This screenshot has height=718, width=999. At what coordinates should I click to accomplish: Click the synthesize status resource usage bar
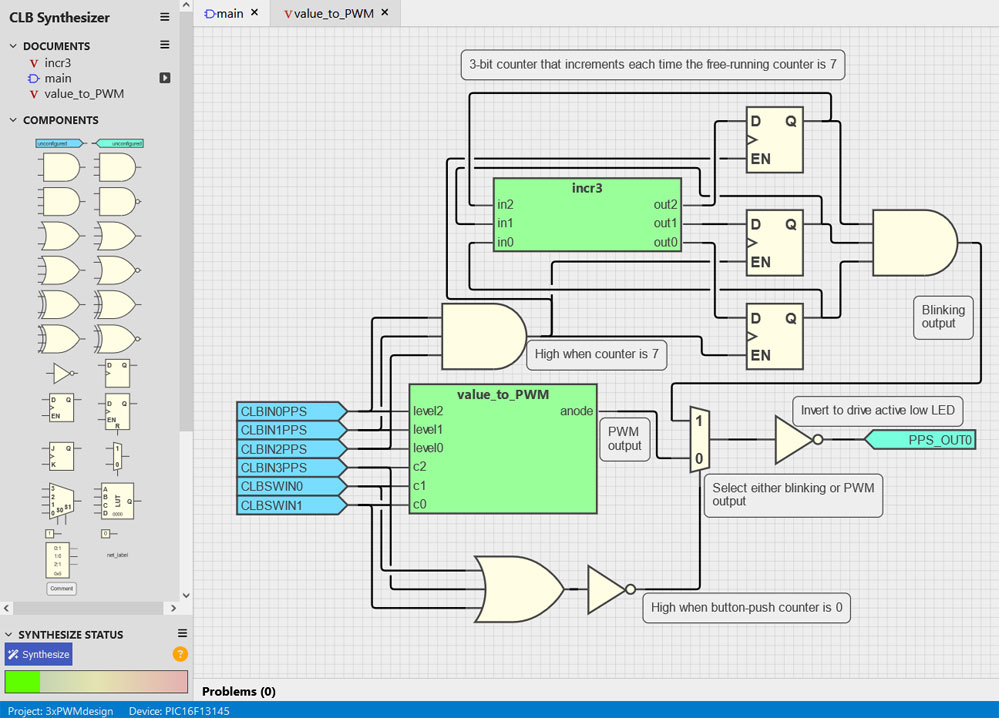point(96,681)
